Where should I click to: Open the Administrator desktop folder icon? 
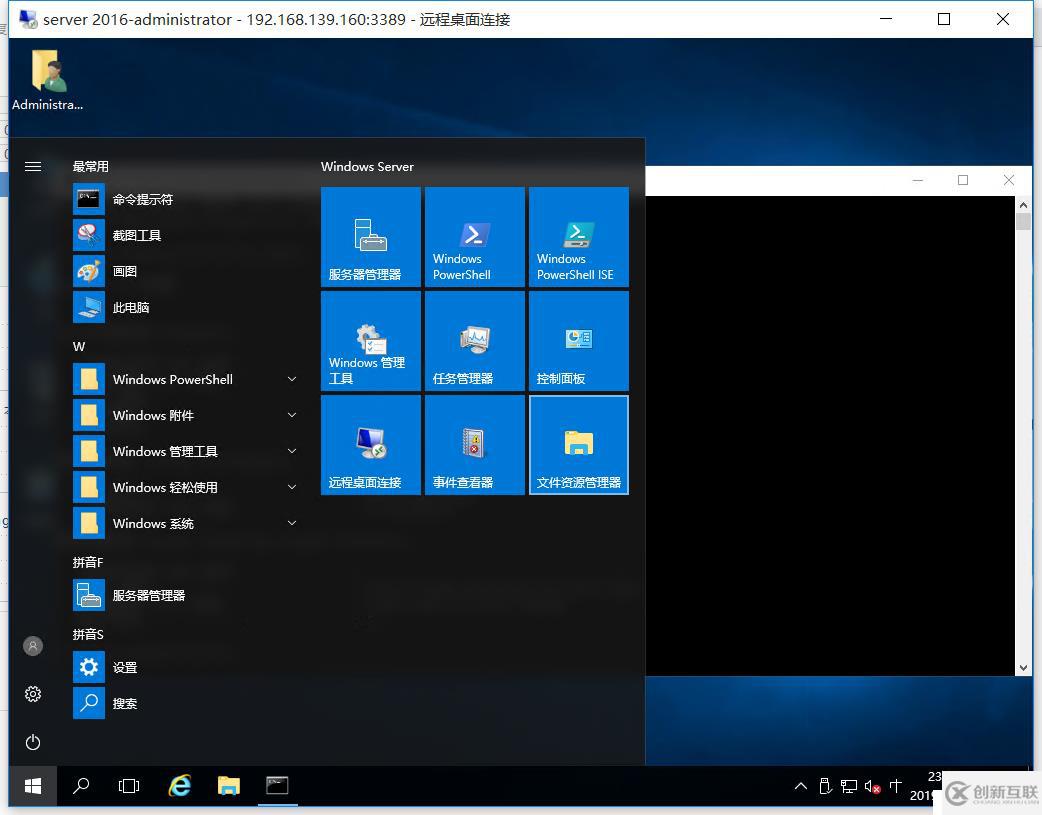47,80
